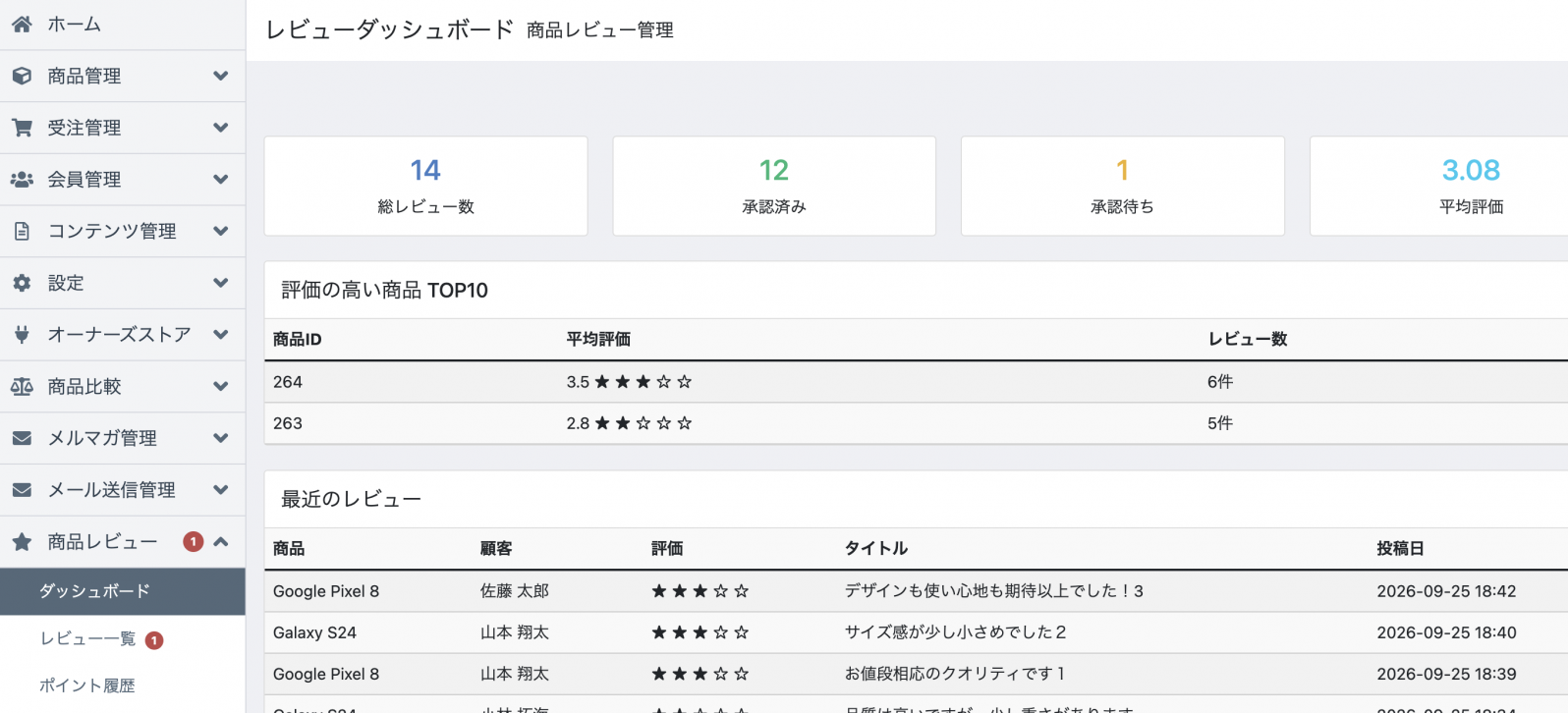Click the 承認待ち card showing 1
Image resolution: width=1568 pixels, height=713 pixels.
(1122, 186)
